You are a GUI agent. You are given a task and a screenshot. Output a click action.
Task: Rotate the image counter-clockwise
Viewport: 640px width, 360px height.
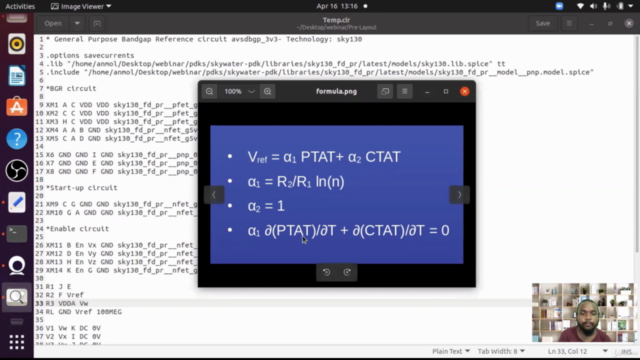327,272
